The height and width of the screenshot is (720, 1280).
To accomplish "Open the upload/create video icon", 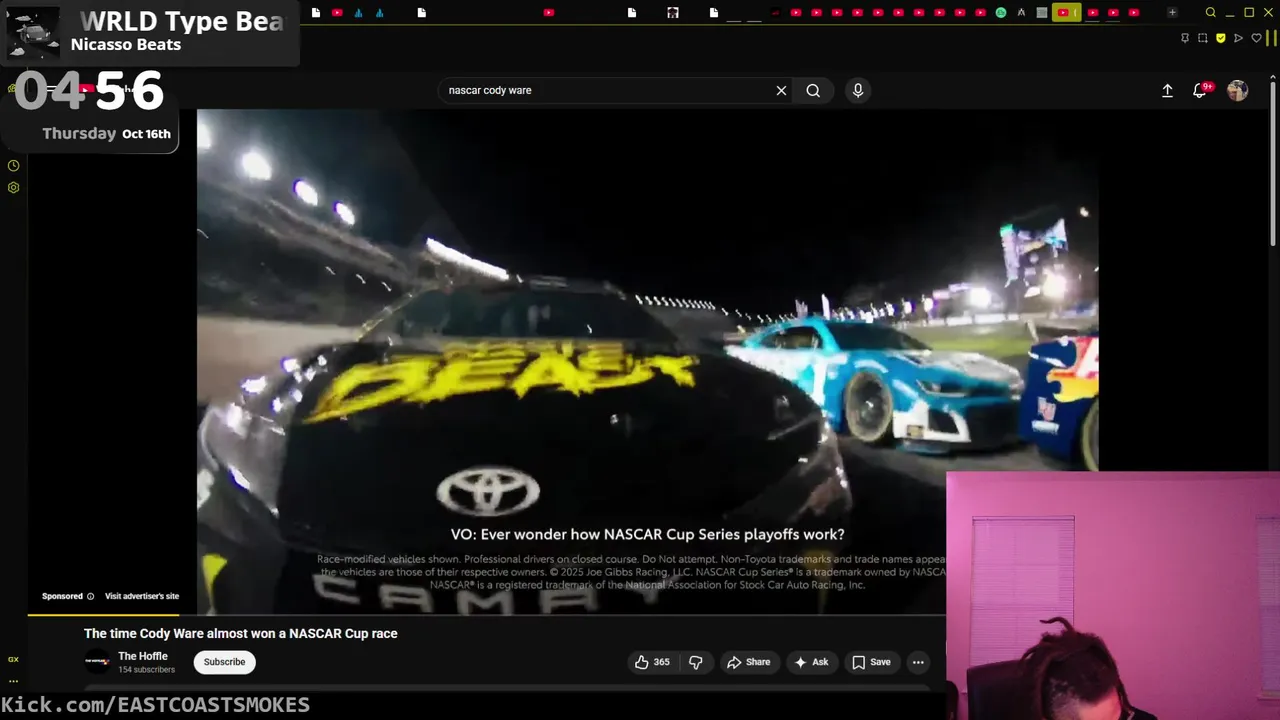I will [x=1167, y=90].
